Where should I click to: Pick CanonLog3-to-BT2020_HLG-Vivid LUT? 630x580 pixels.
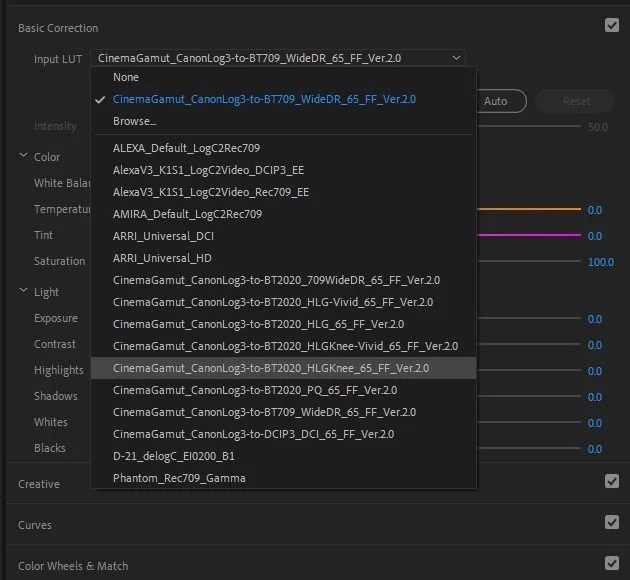pyautogui.click(x=284, y=302)
